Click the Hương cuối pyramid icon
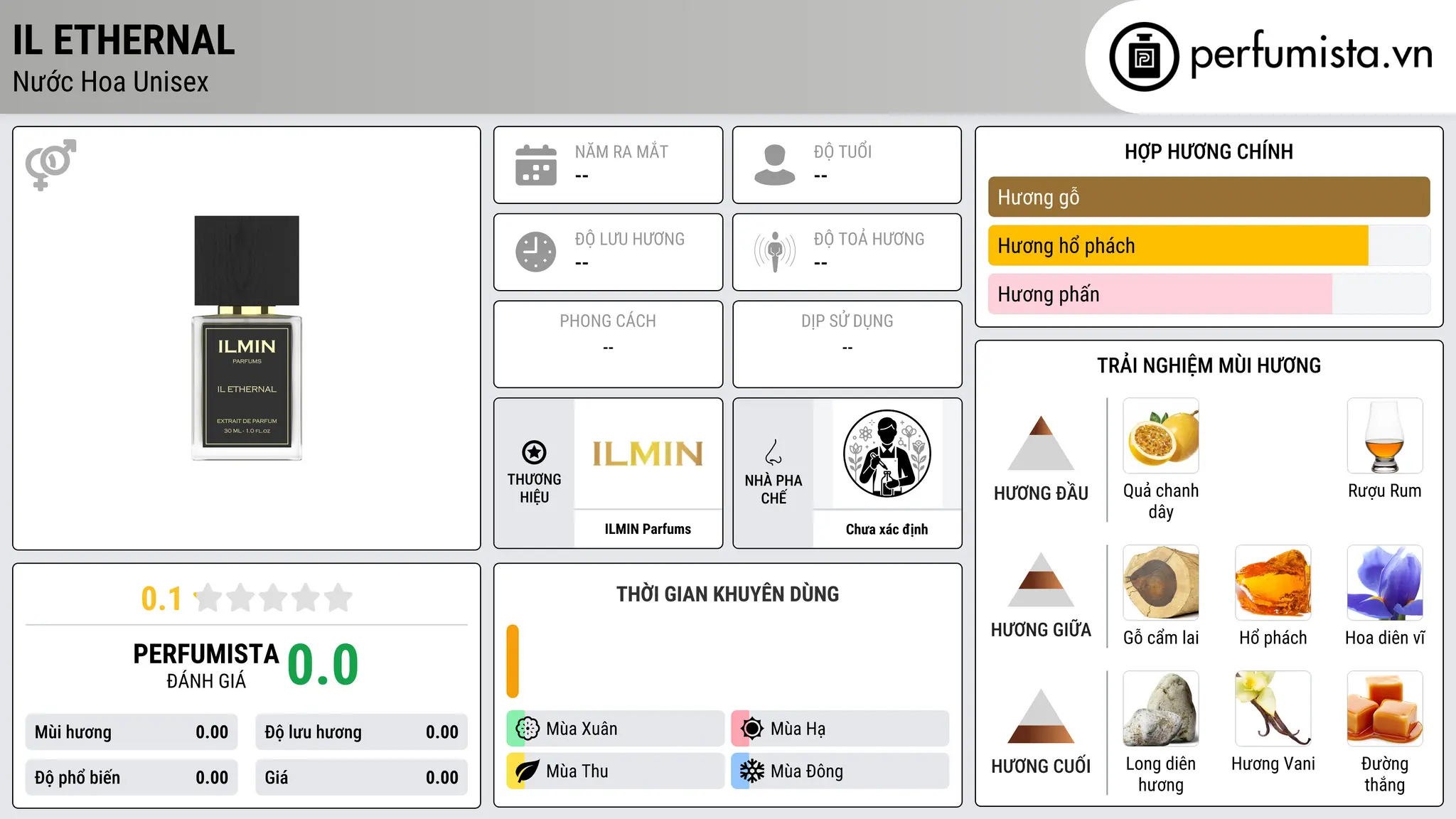This screenshot has width=1456, height=819. pos(1041,716)
